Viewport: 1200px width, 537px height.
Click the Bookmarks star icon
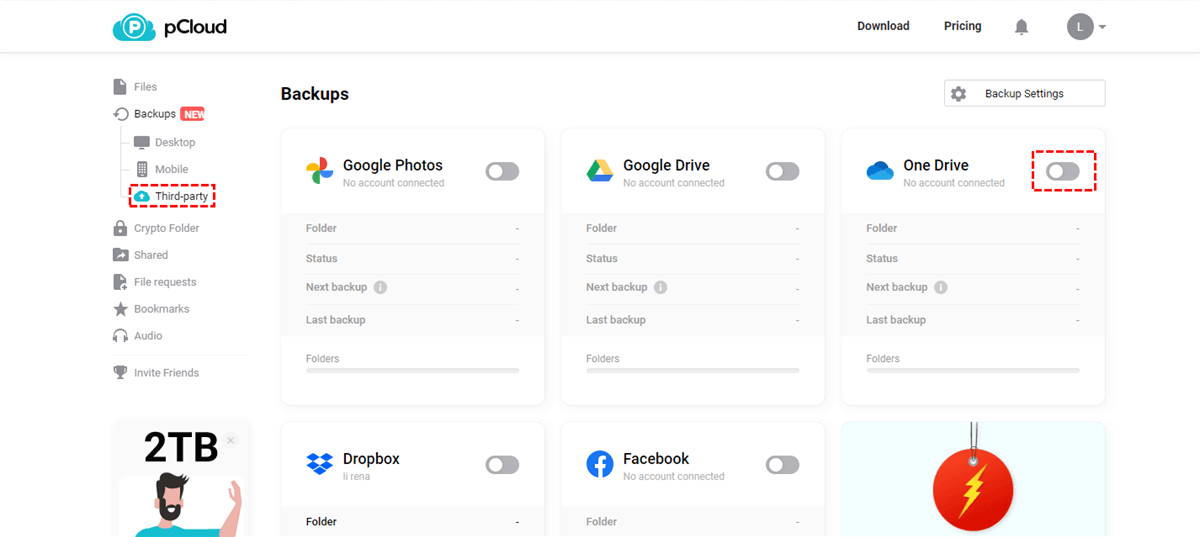pyautogui.click(x=120, y=309)
